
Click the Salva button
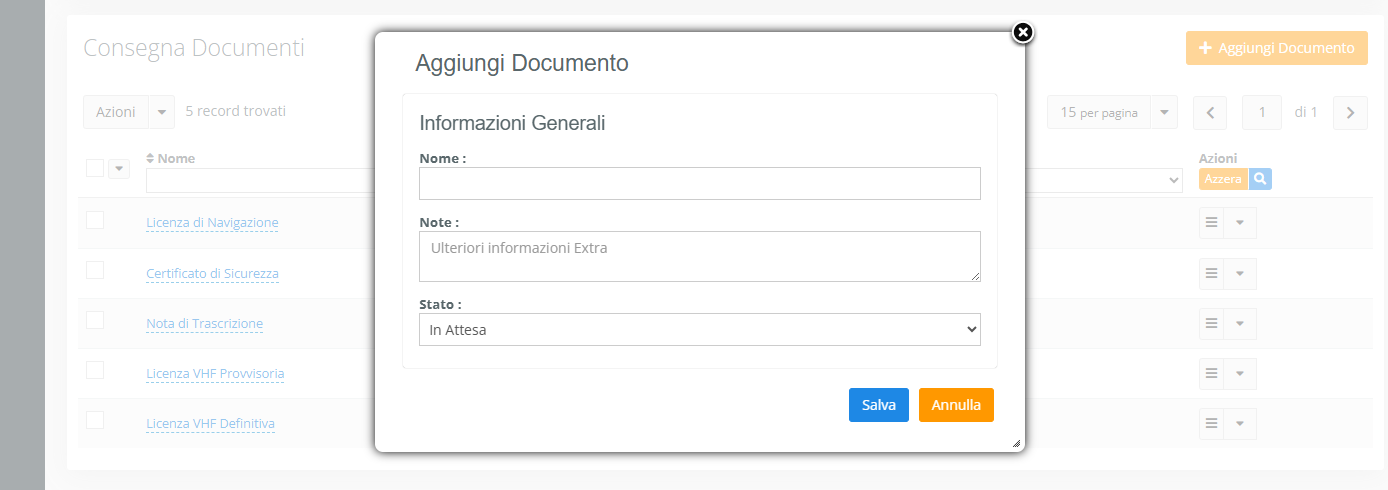tap(879, 405)
